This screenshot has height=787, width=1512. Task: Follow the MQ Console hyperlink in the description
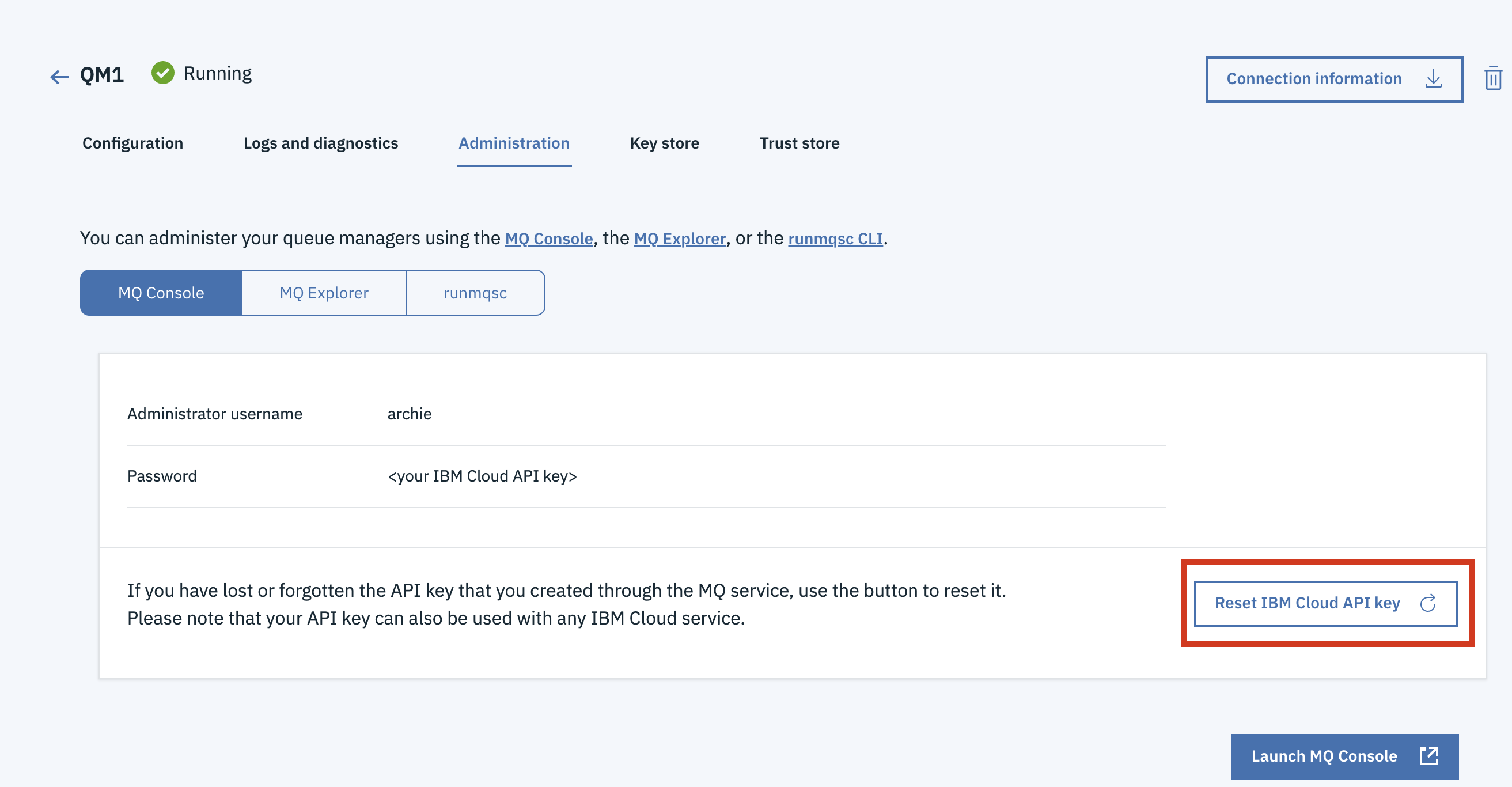click(549, 239)
